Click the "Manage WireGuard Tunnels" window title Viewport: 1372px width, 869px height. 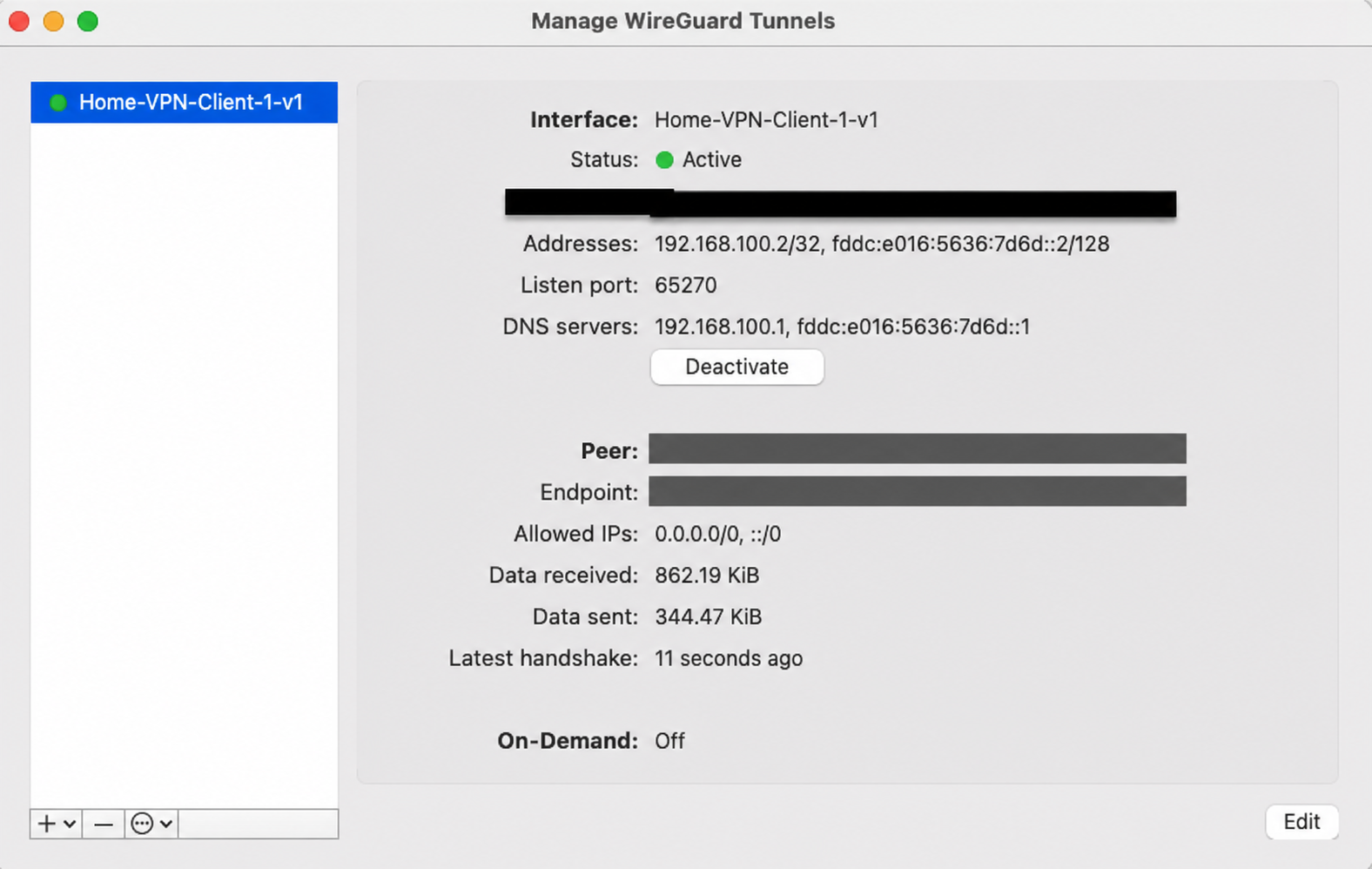tap(683, 21)
